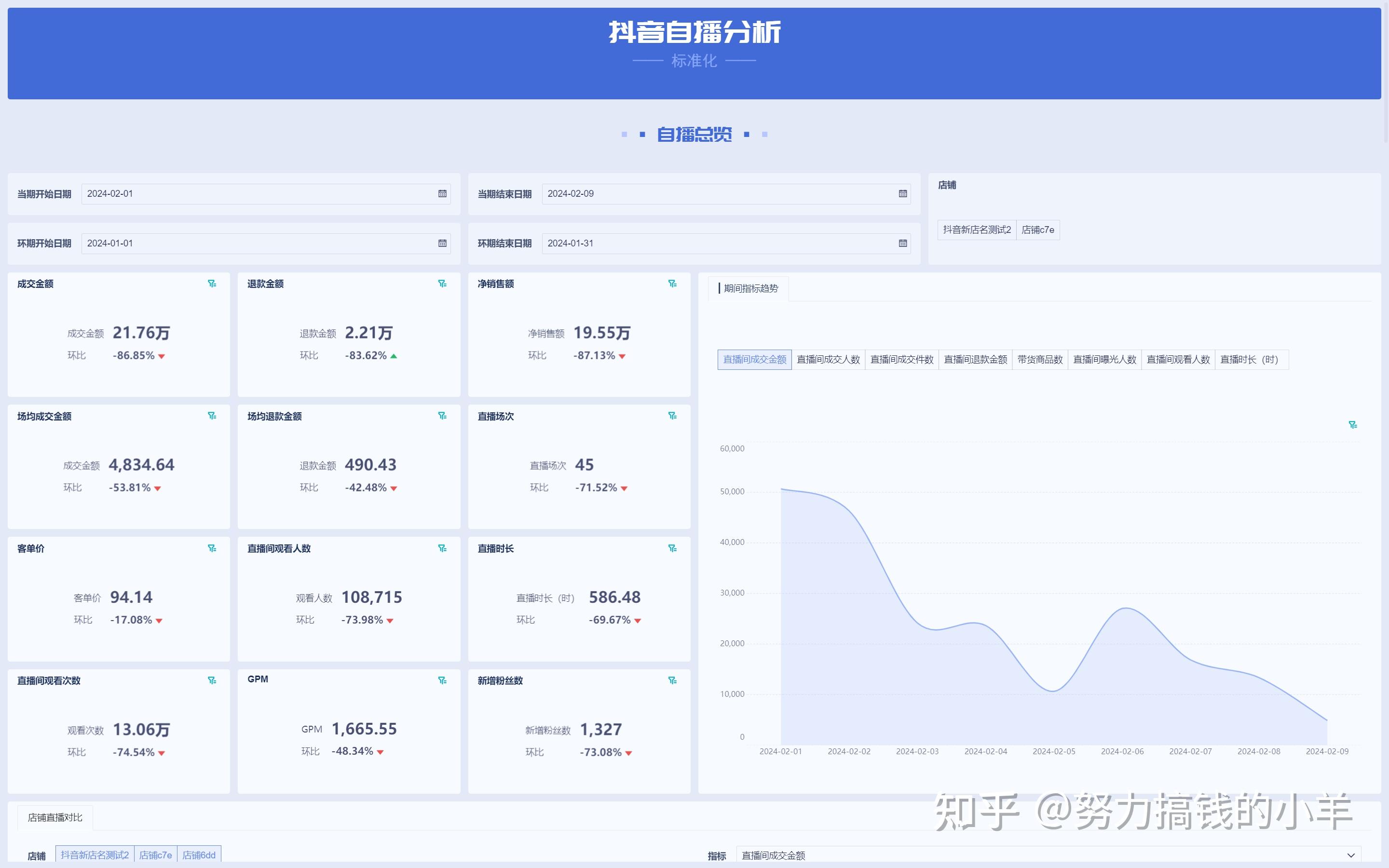This screenshot has height=868, width=1389.
Task: Click 当期结束日期 field with 2024-02-09
Action: click(726, 194)
